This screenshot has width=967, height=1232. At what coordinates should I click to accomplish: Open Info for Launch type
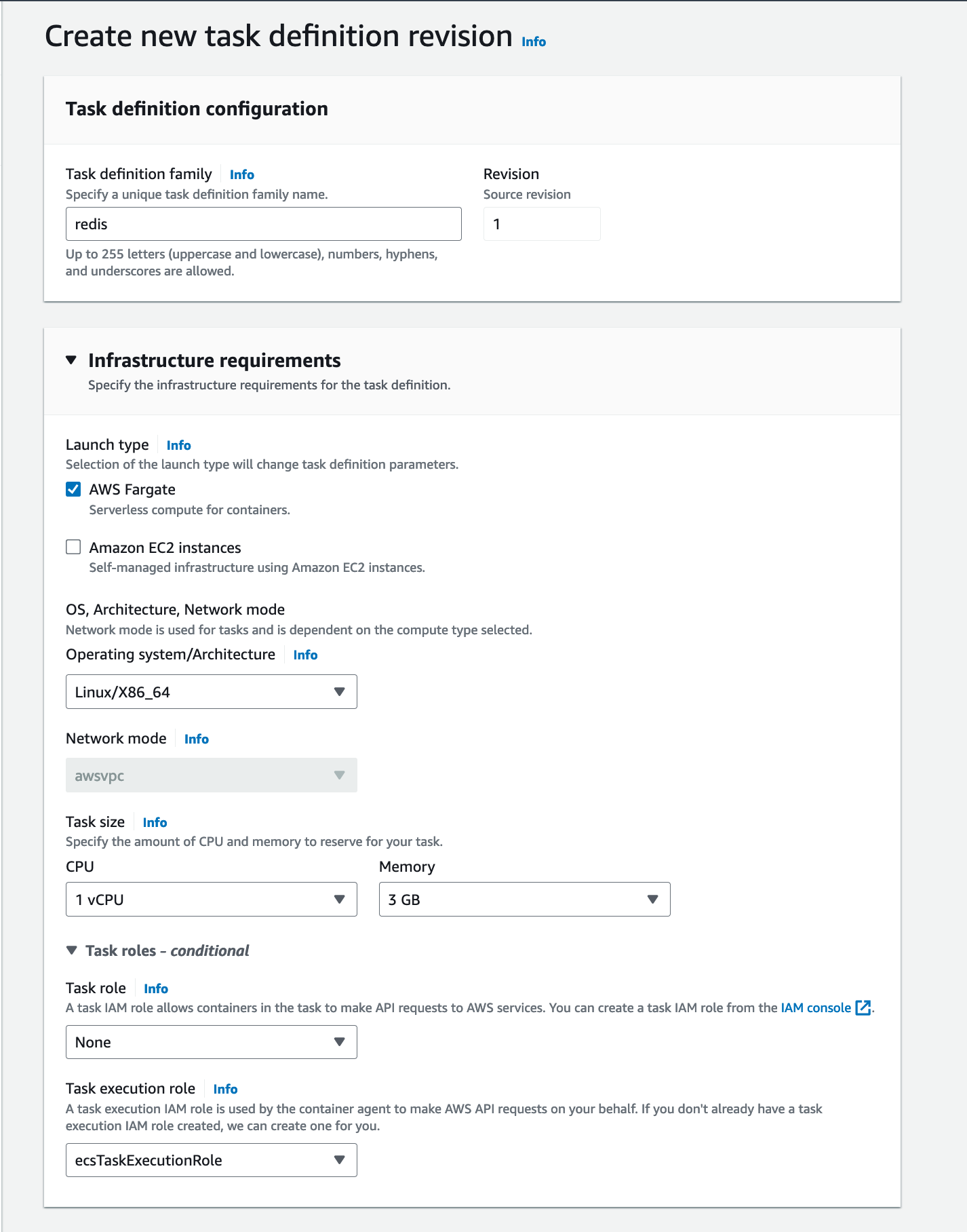(x=179, y=446)
